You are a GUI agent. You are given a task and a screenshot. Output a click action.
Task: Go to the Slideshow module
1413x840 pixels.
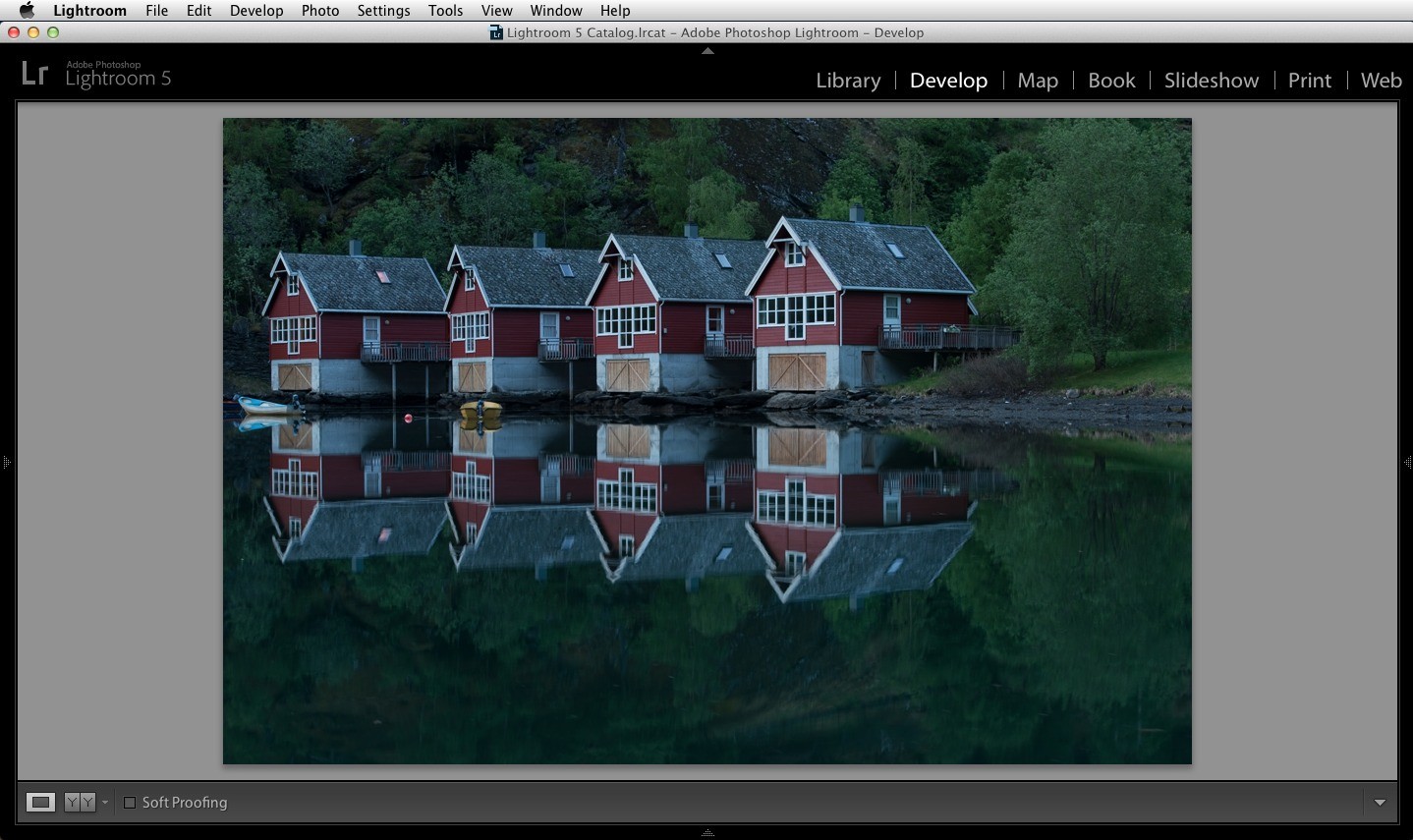(1212, 81)
